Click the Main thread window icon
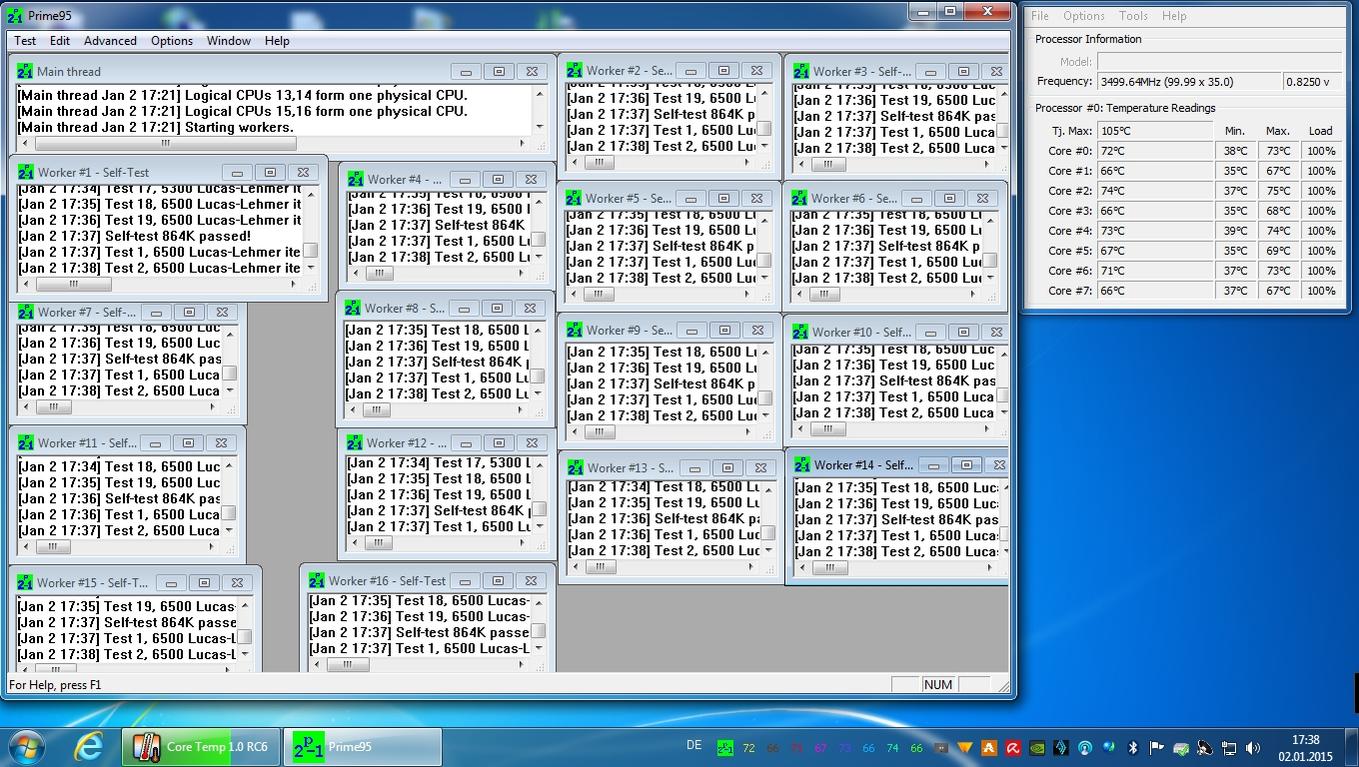1359x767 pixels. point(25,71)
